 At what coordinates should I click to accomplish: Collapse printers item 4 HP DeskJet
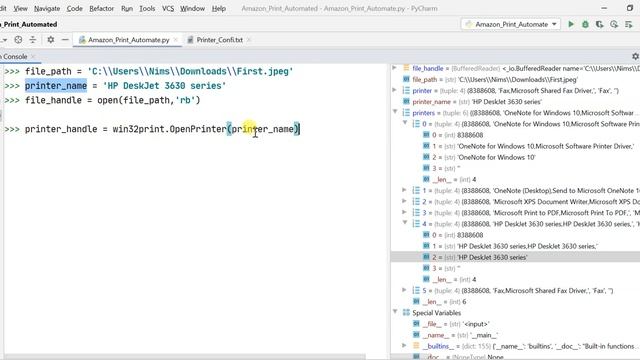(x=405, y=223)
